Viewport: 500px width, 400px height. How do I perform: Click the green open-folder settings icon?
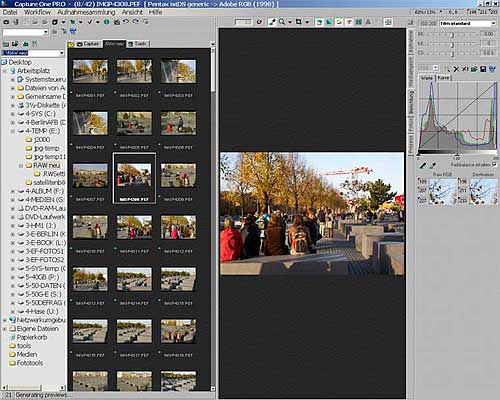tap(474, 69)
